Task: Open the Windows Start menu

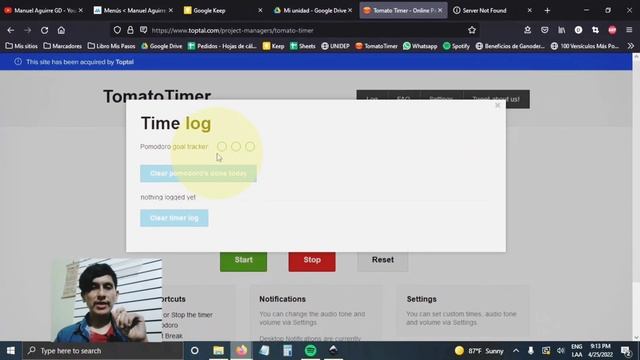Action: tap(11, 351)
